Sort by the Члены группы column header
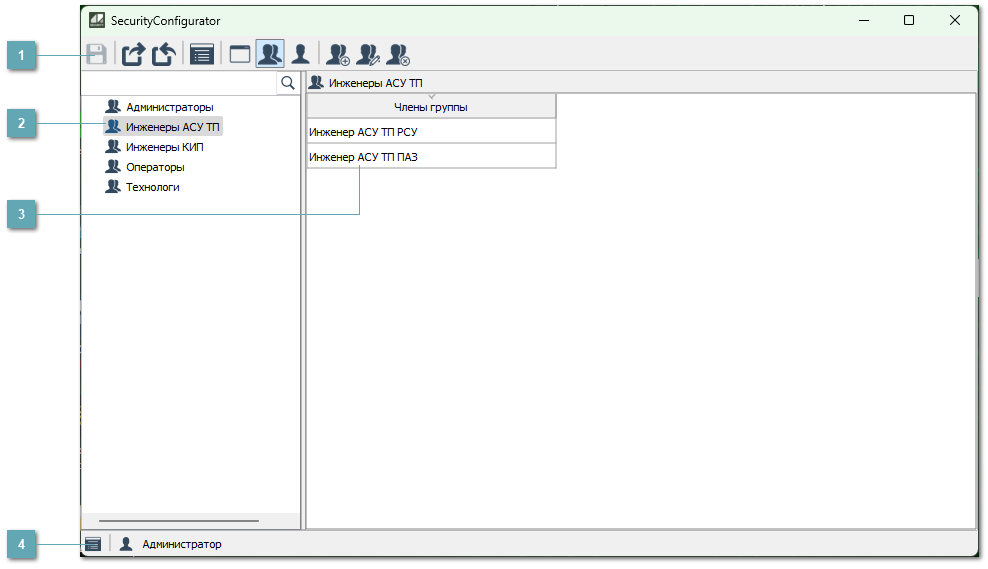 431,107
